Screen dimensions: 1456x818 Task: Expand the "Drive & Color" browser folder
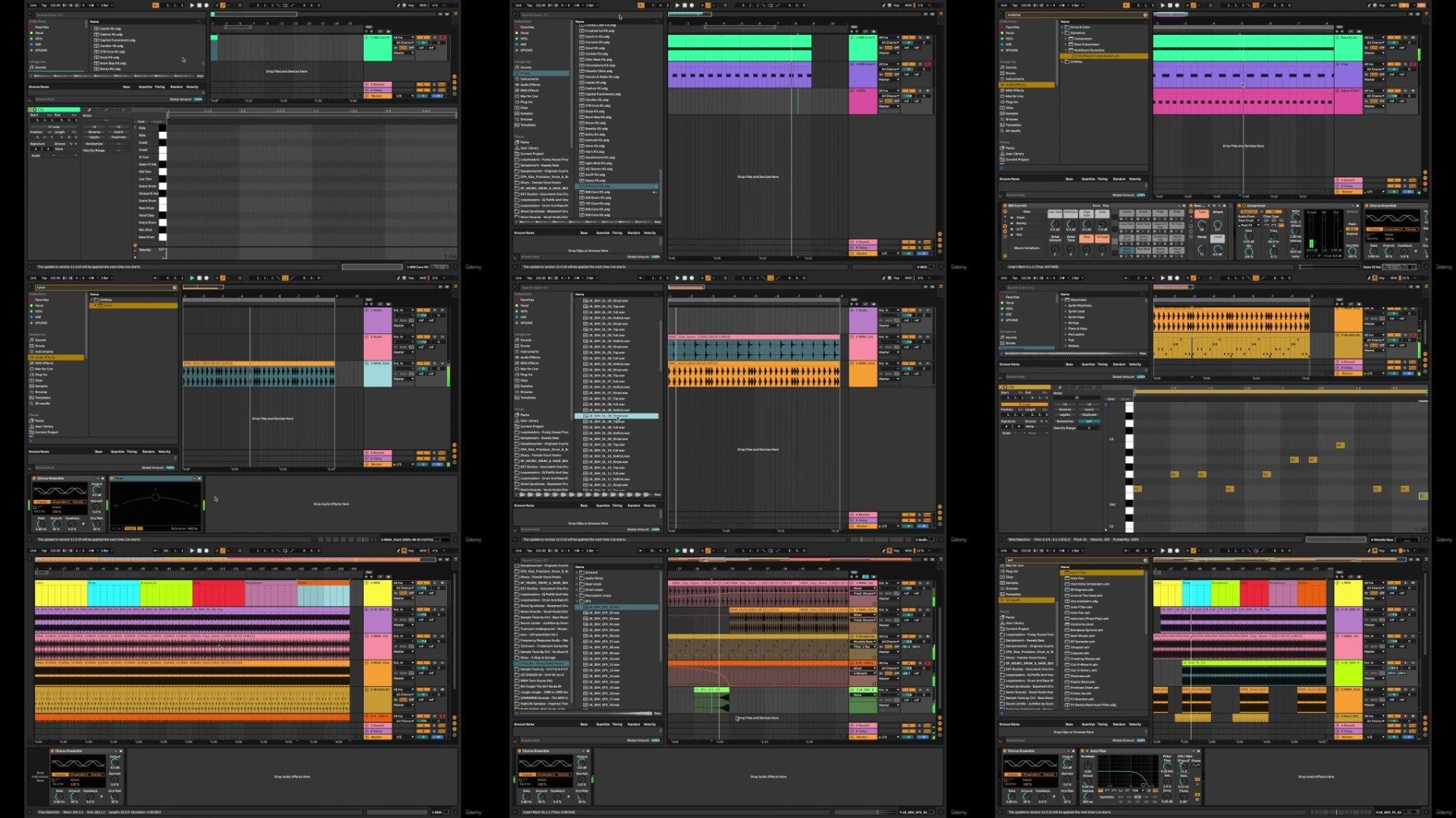pos(1062,27)
